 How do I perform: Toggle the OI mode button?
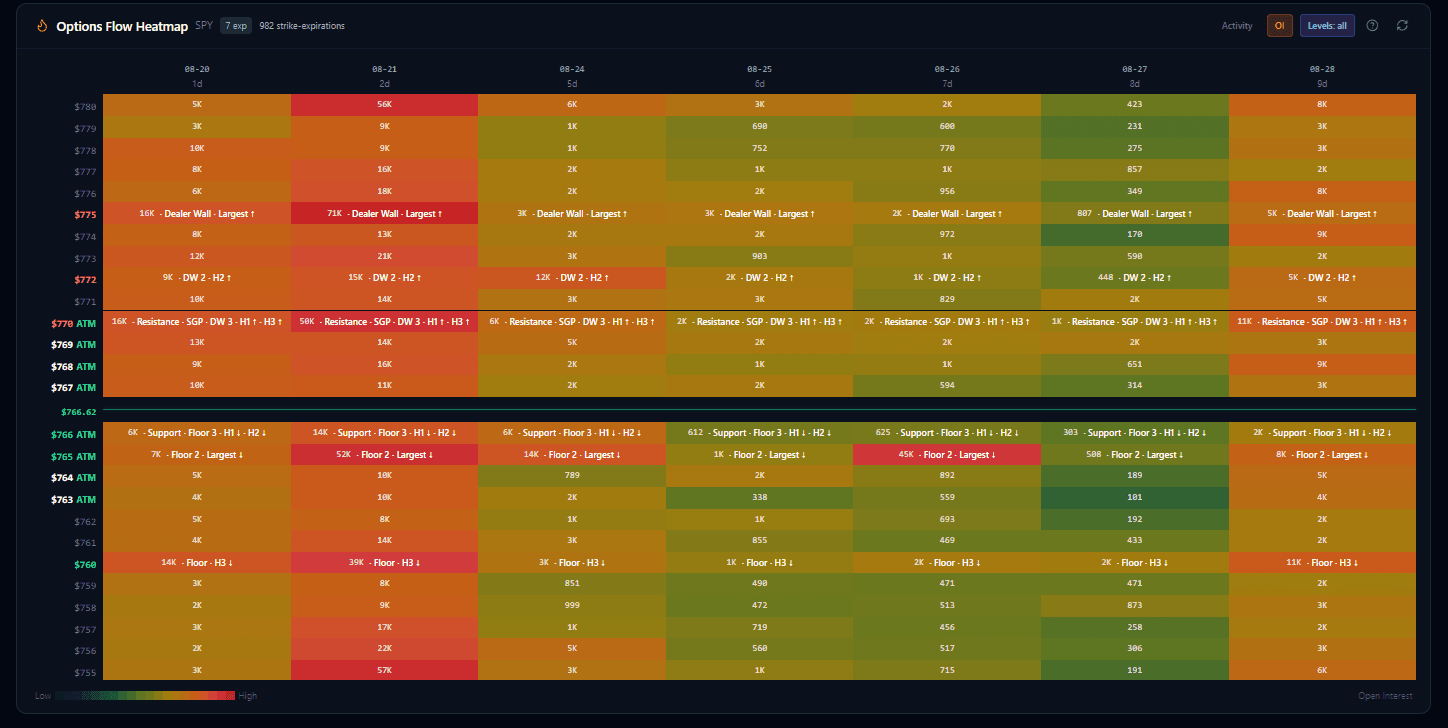point(1280,26)
